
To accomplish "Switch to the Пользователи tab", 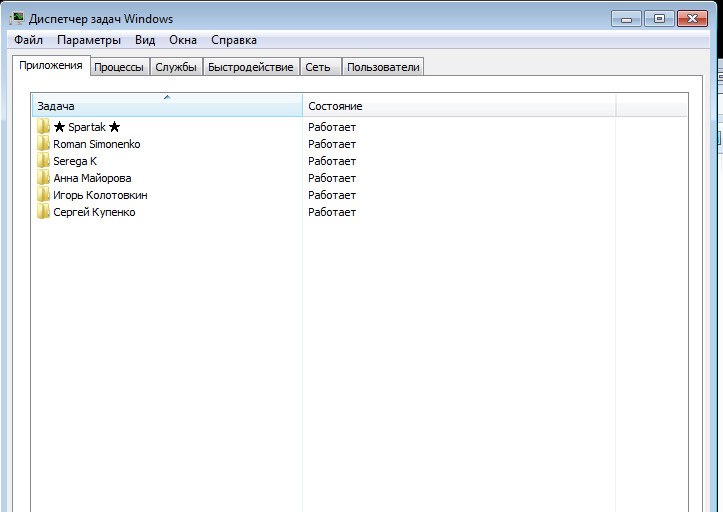I will pyautogui.click(x=383, y=67).
